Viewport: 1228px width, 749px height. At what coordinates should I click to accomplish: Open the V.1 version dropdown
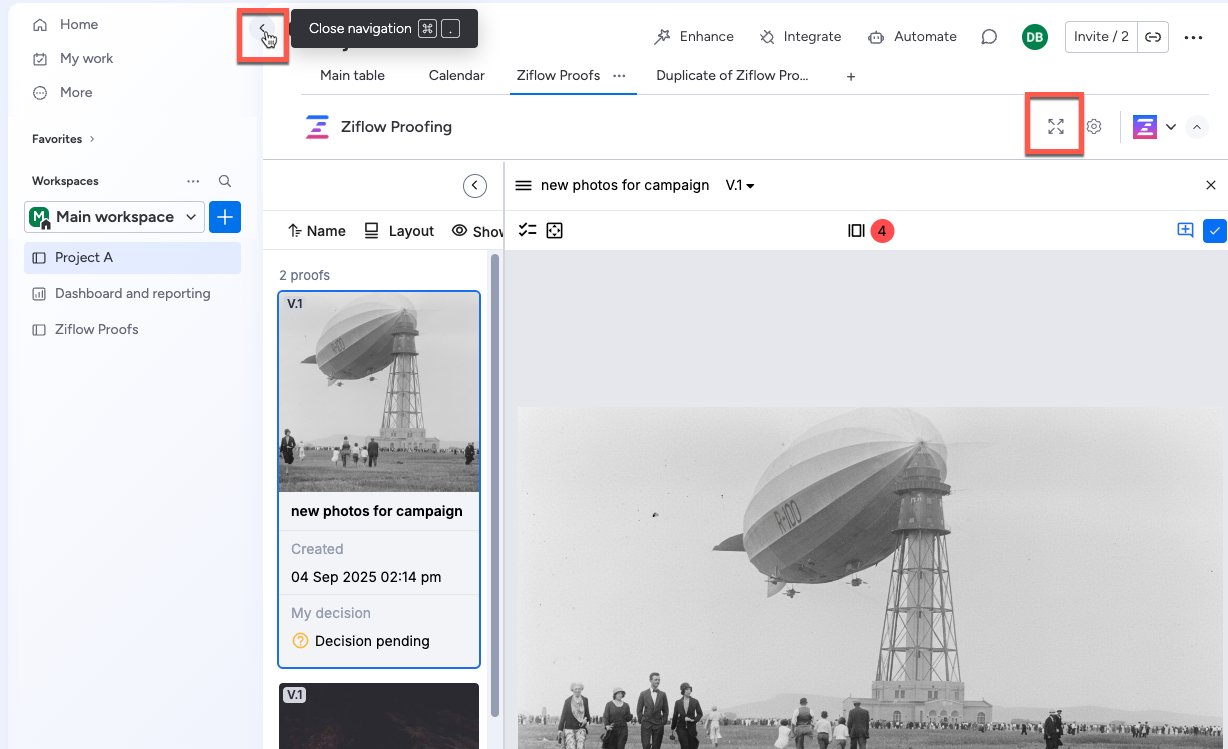pyautogui.click(x=739, y=185)
